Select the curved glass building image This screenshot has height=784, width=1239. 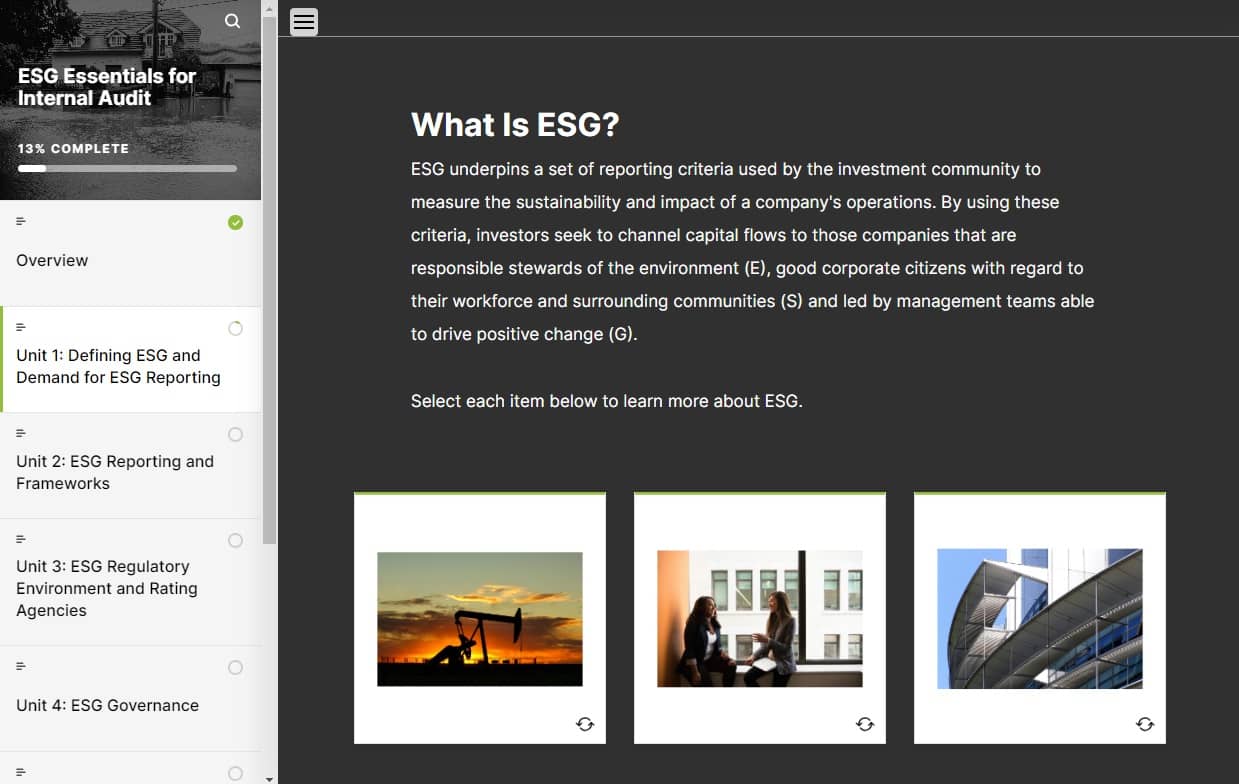(1040, 619)
